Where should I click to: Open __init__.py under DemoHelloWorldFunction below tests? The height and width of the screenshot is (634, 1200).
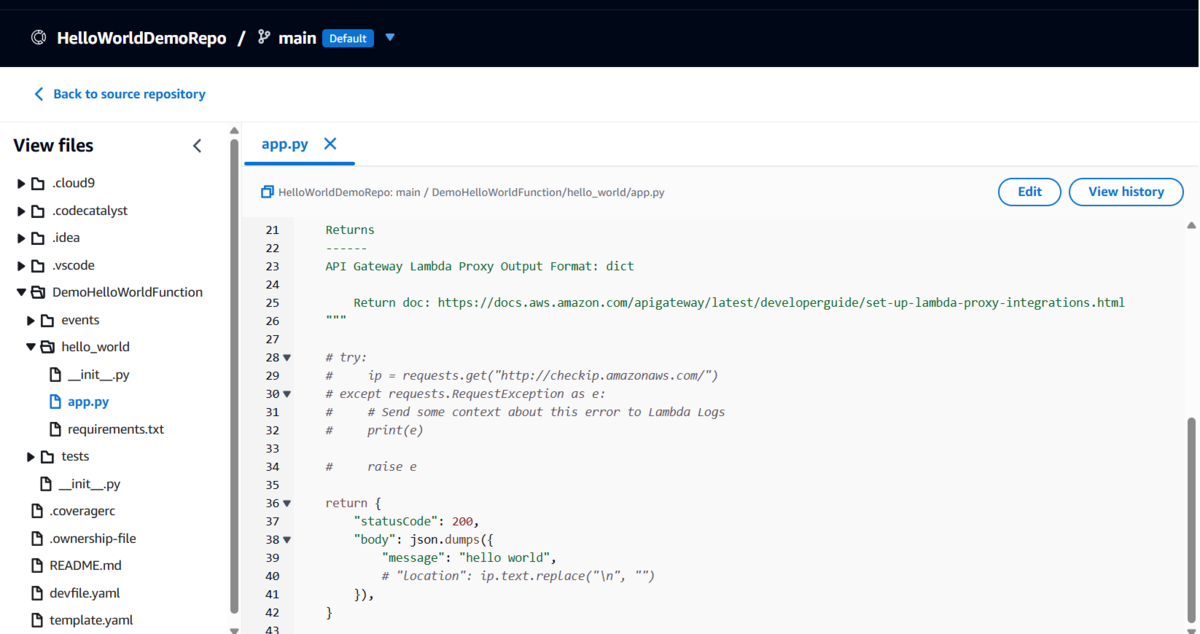[89, 484]
